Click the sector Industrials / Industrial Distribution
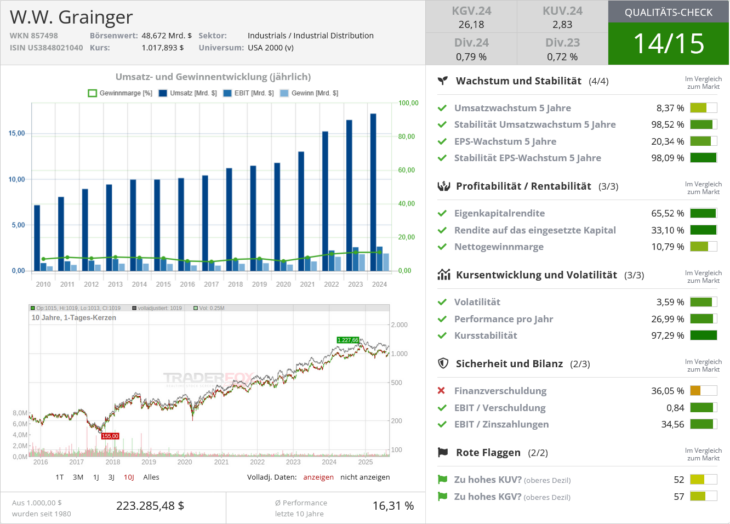The image size is (730, 524). (x=311, y=35)
